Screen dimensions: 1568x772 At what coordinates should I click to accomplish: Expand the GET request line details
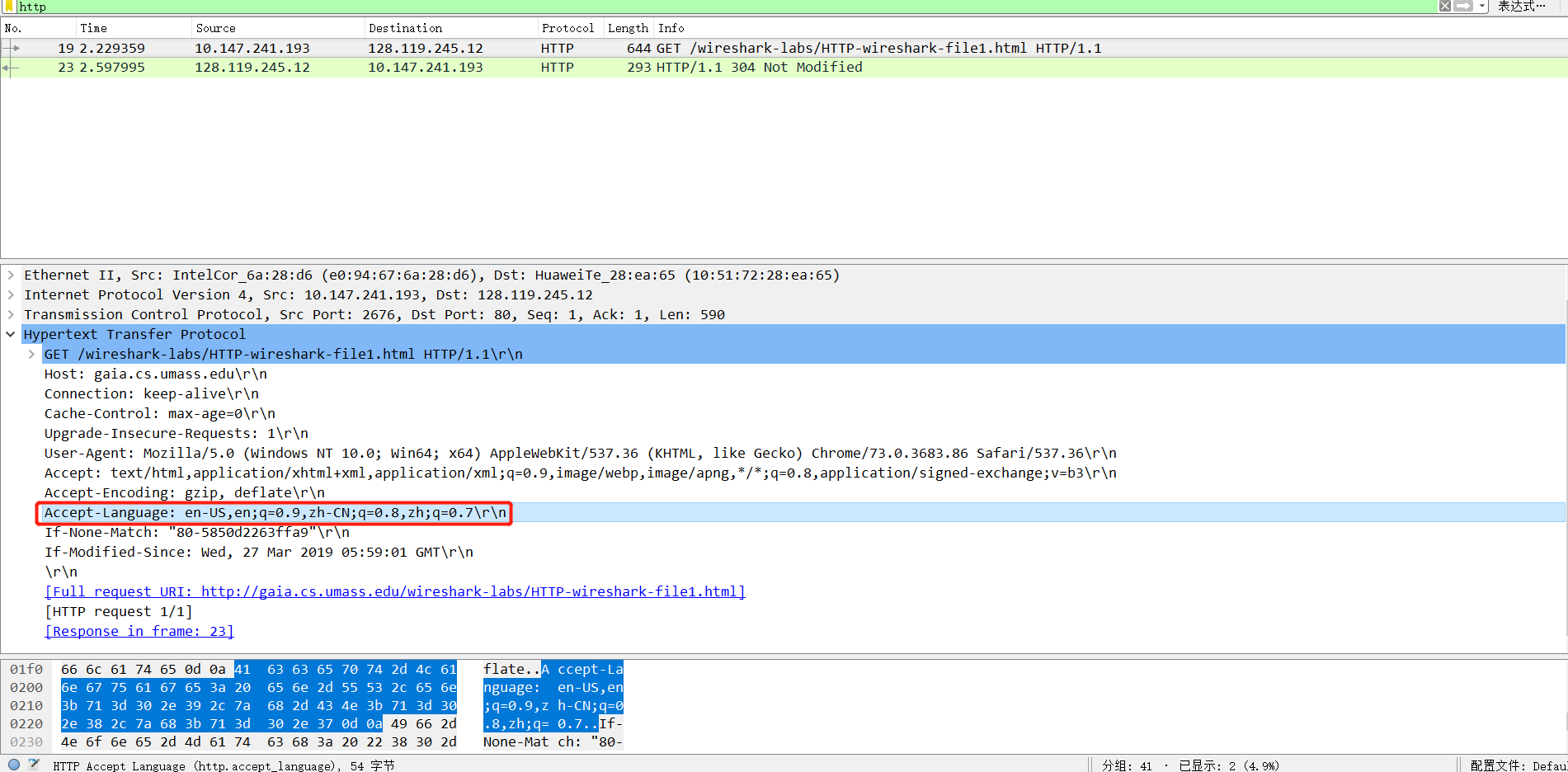[31, 354]
